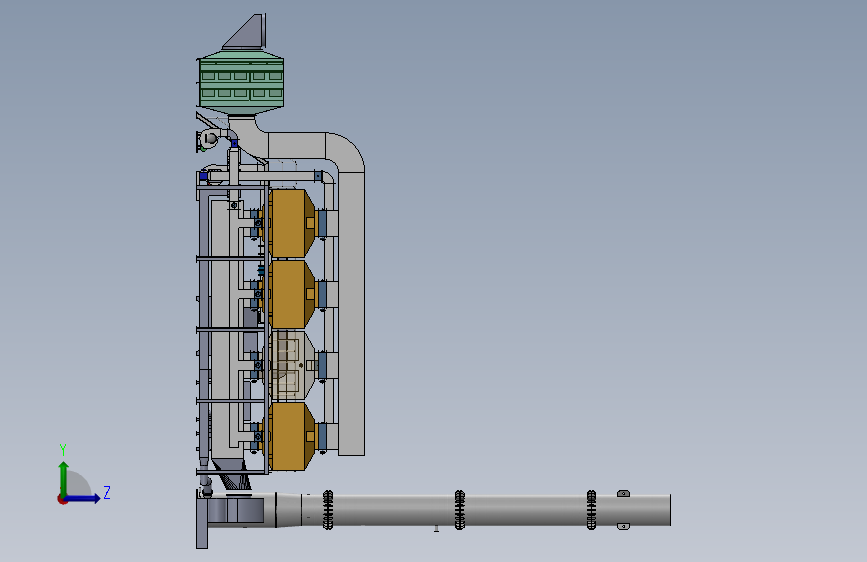Select the second yellow hopper from the top

pyautogui.click(x=291, y=294)
